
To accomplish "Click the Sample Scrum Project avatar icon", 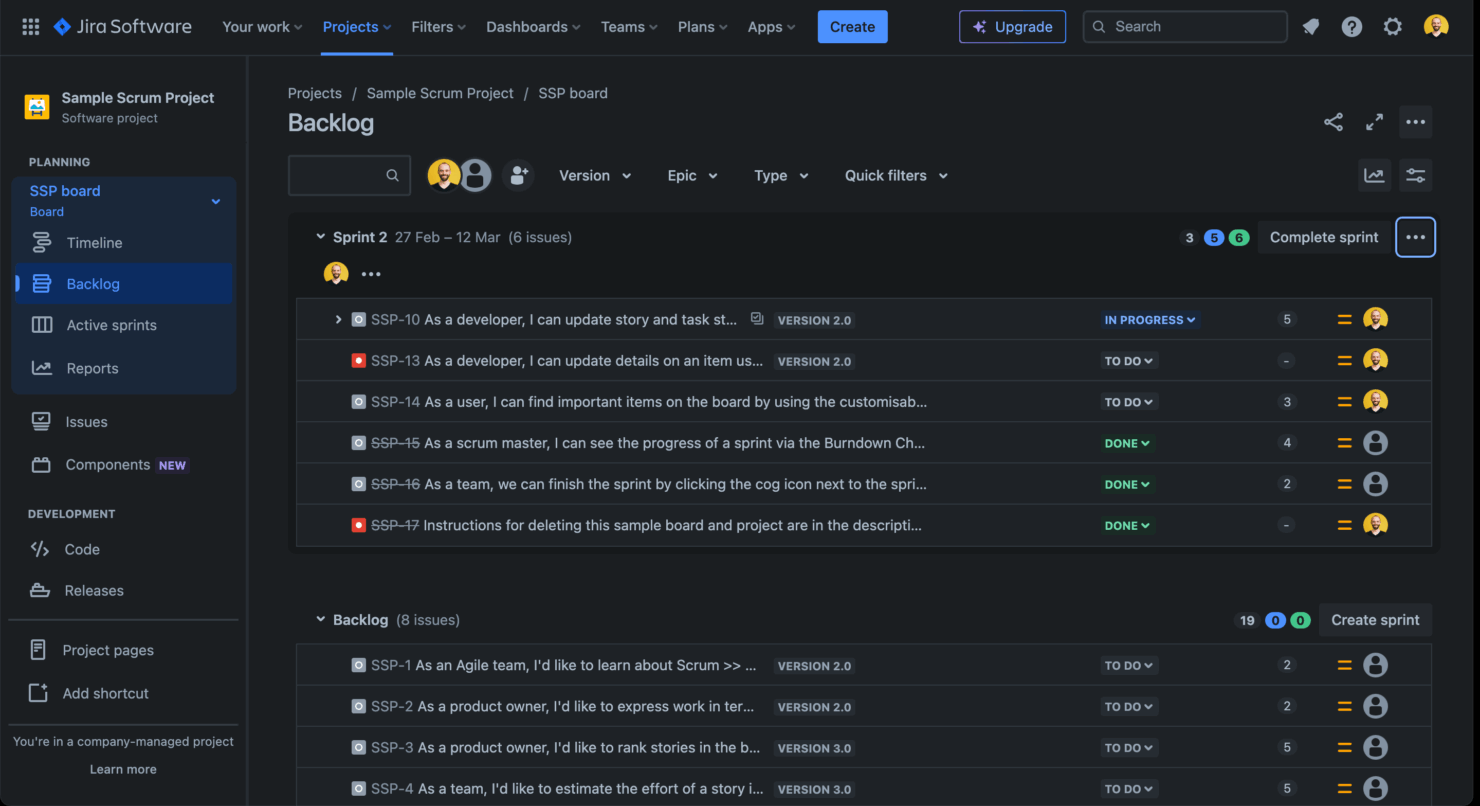I will click(37, 107).
